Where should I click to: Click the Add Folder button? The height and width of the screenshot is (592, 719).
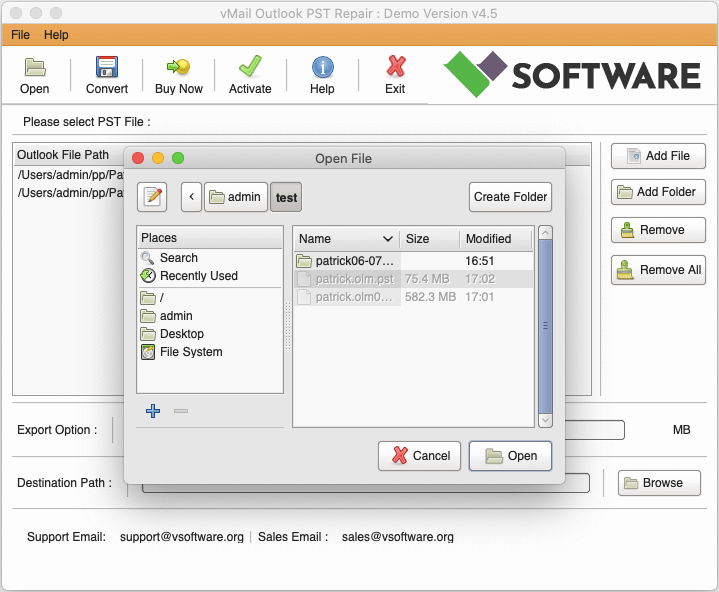658,192
